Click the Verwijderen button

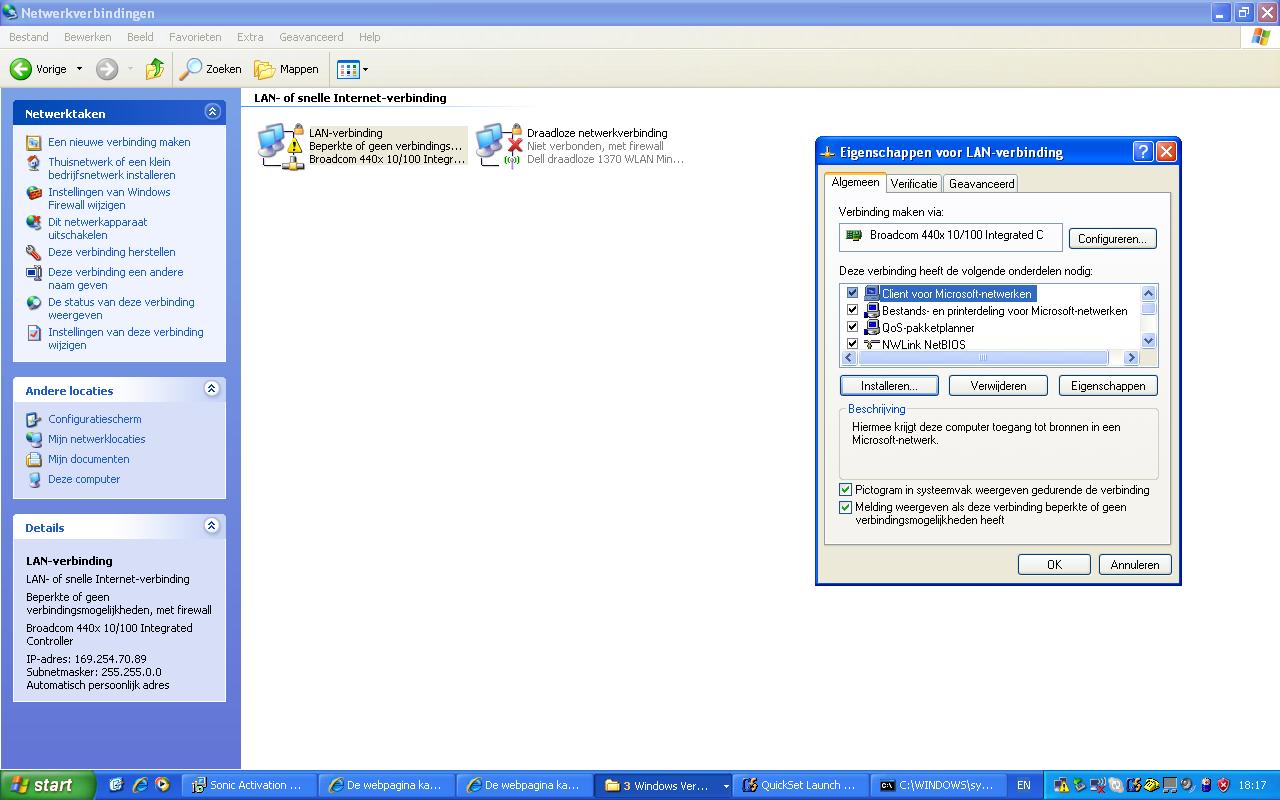point(998,386)
